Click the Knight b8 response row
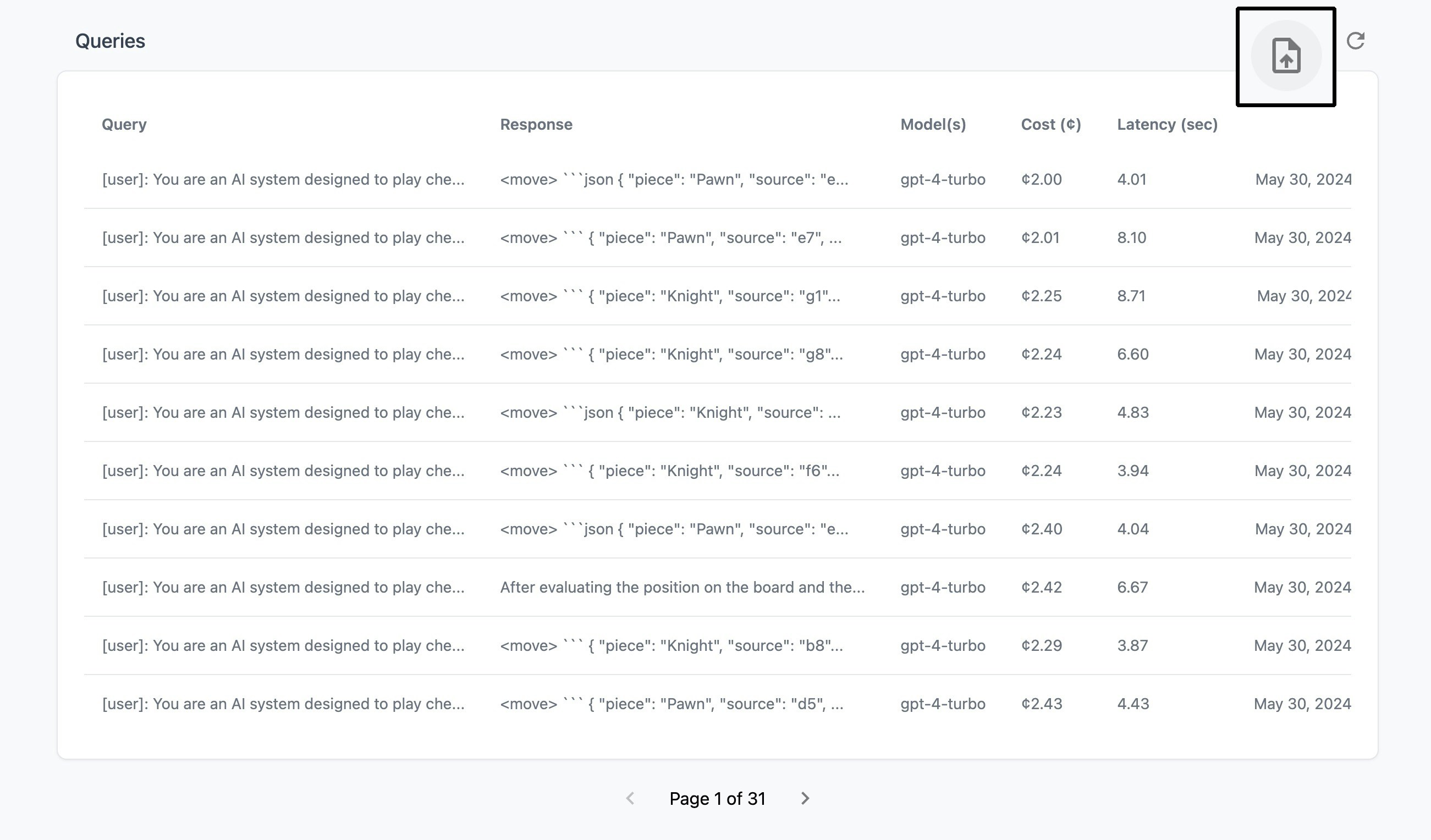The height and width of the screenshot is (840, 1431). click(670, 646)
